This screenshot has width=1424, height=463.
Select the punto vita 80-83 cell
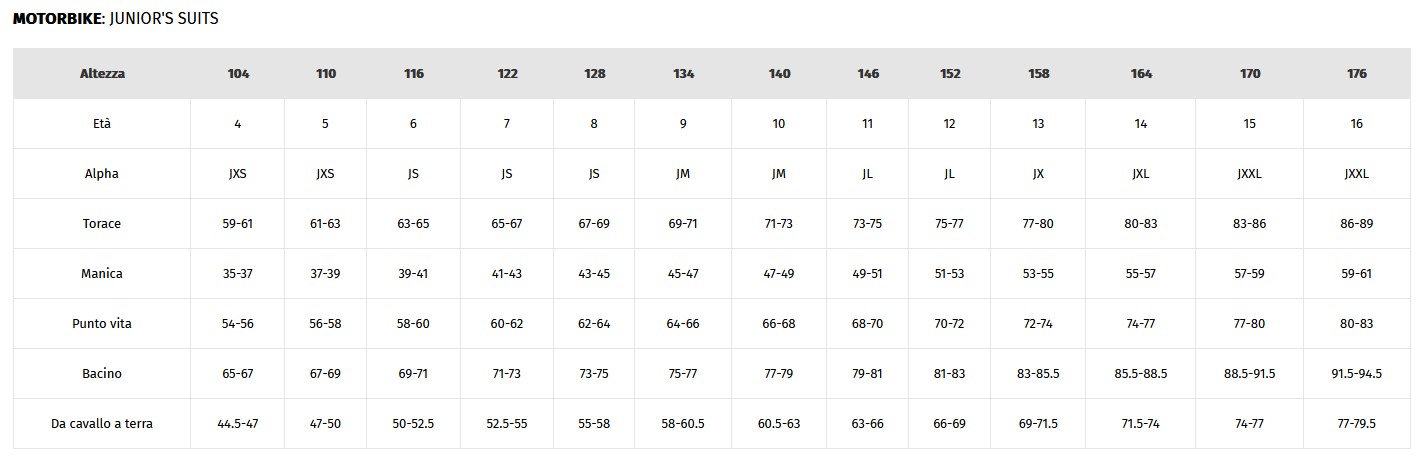click(1356, 324)
